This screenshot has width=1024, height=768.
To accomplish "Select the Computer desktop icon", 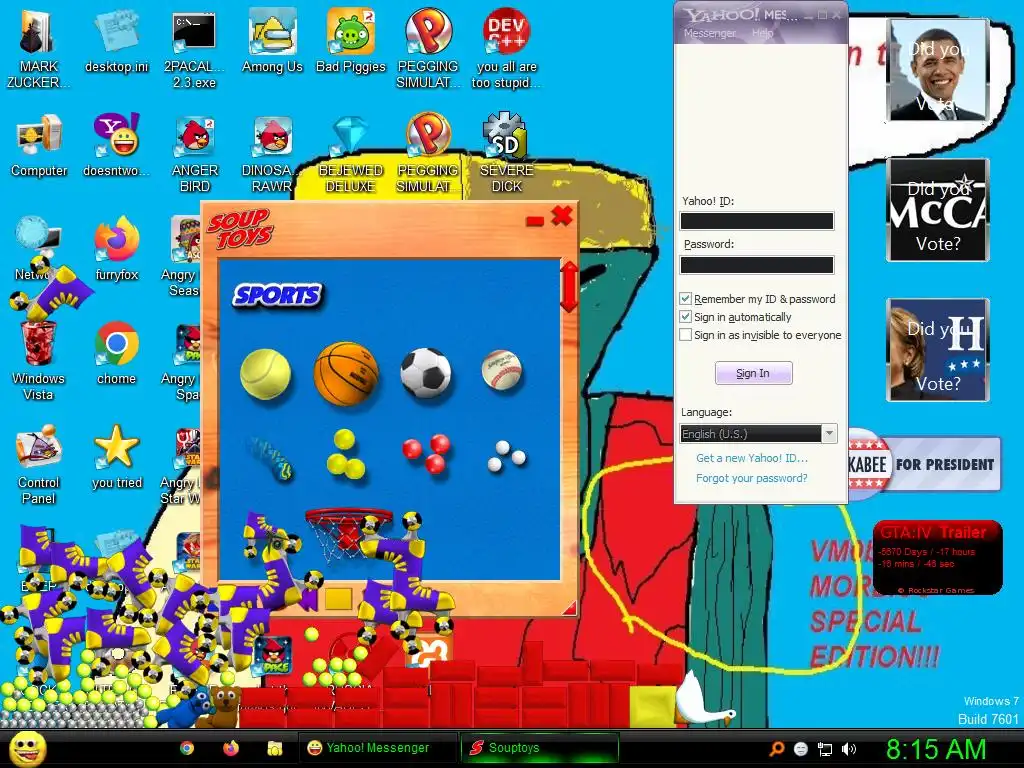I will click(x=39, y=145).
